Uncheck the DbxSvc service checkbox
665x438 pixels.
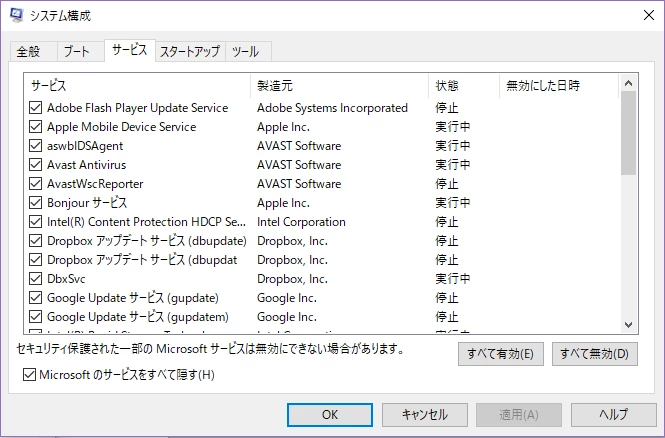click(x=35, y=279)
